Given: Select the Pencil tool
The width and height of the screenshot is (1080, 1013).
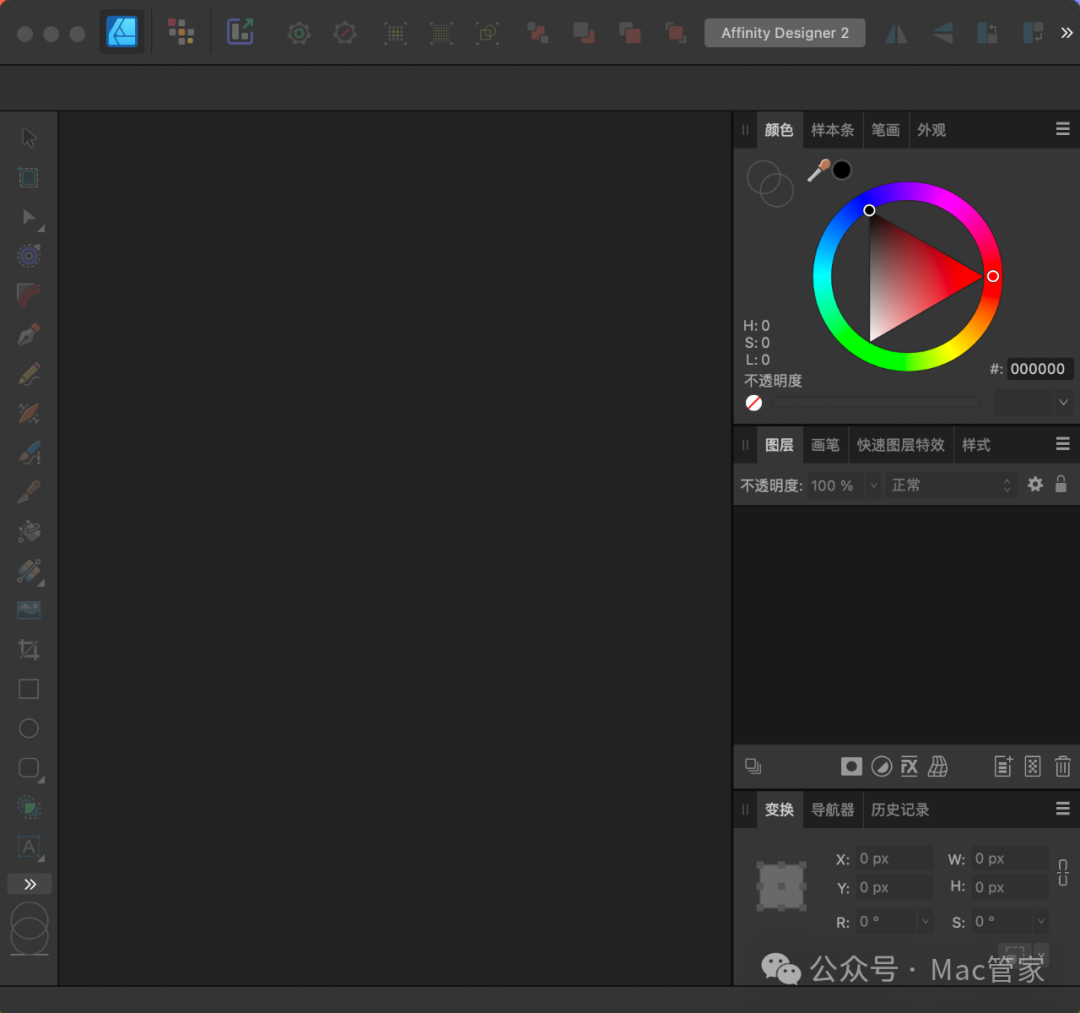Looking at the screenshot, I should click(29, 374).
